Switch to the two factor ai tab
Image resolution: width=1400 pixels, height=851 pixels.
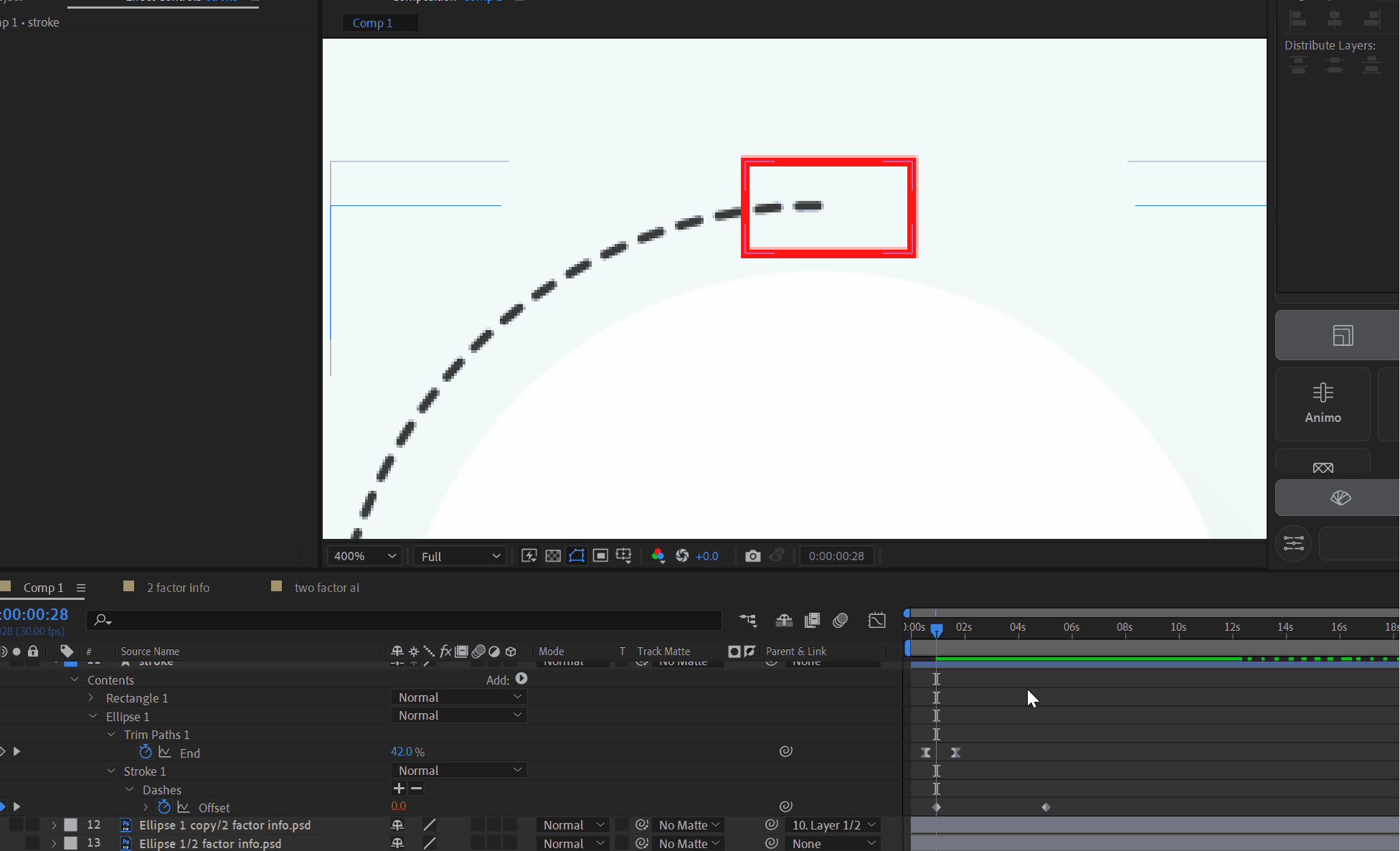tap(326, 588)
